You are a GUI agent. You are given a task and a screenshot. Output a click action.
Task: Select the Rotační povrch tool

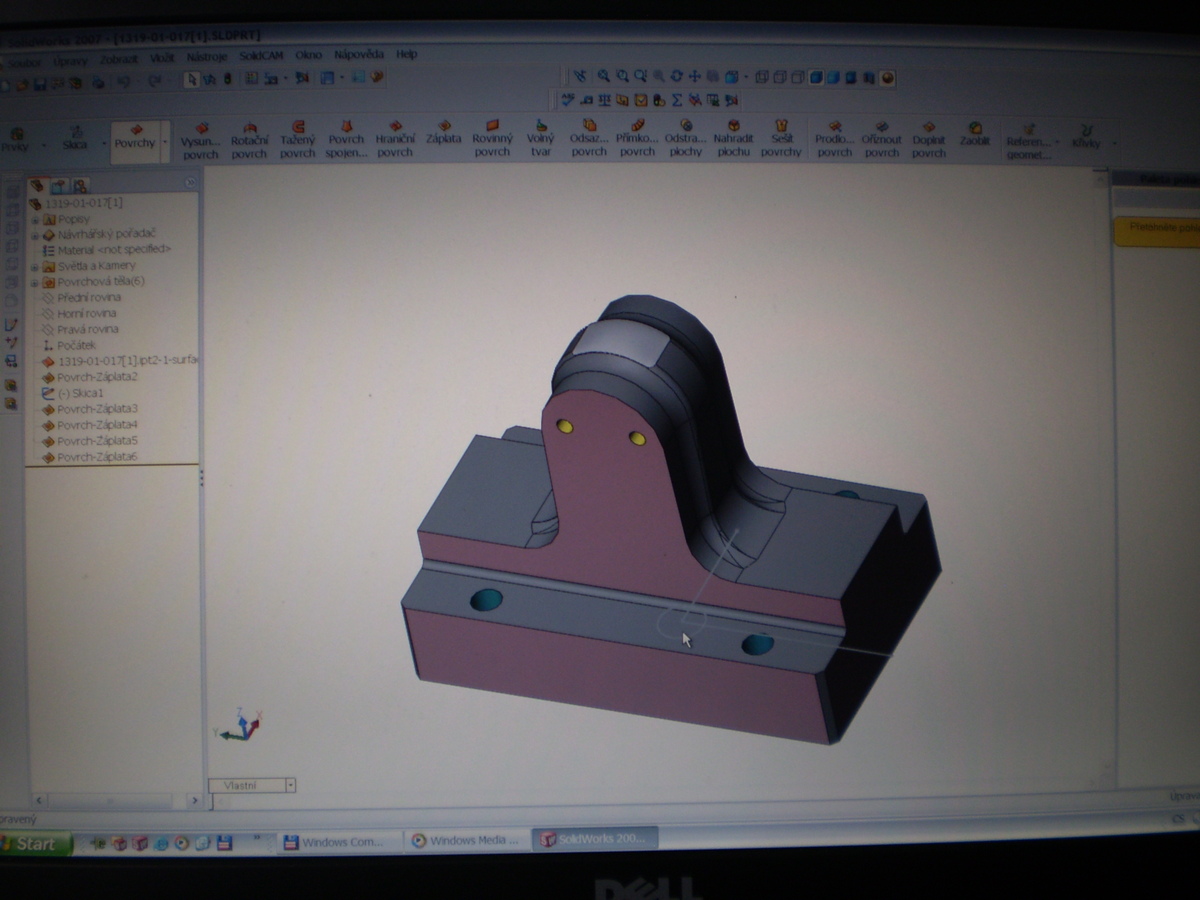(x=249, y=140)
